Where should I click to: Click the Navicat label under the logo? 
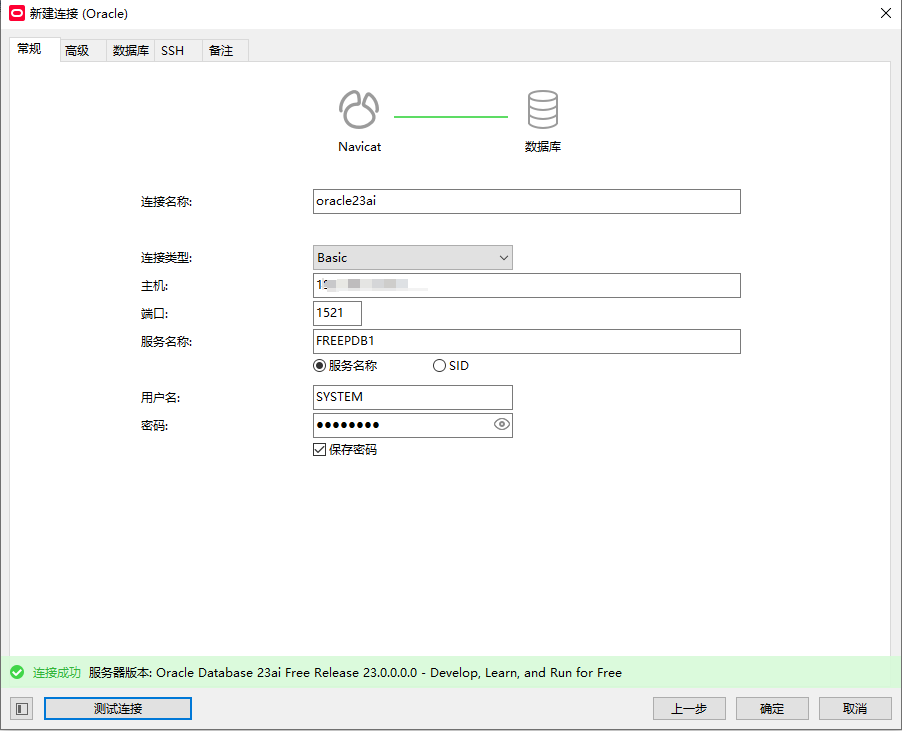coord(360,147)
